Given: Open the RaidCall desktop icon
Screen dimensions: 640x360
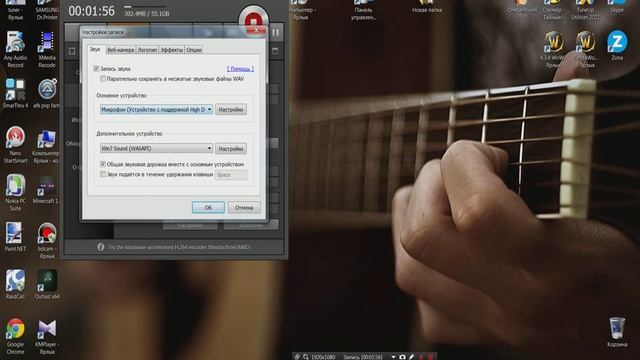Looking at the screenshot, I should click(15, 284).
